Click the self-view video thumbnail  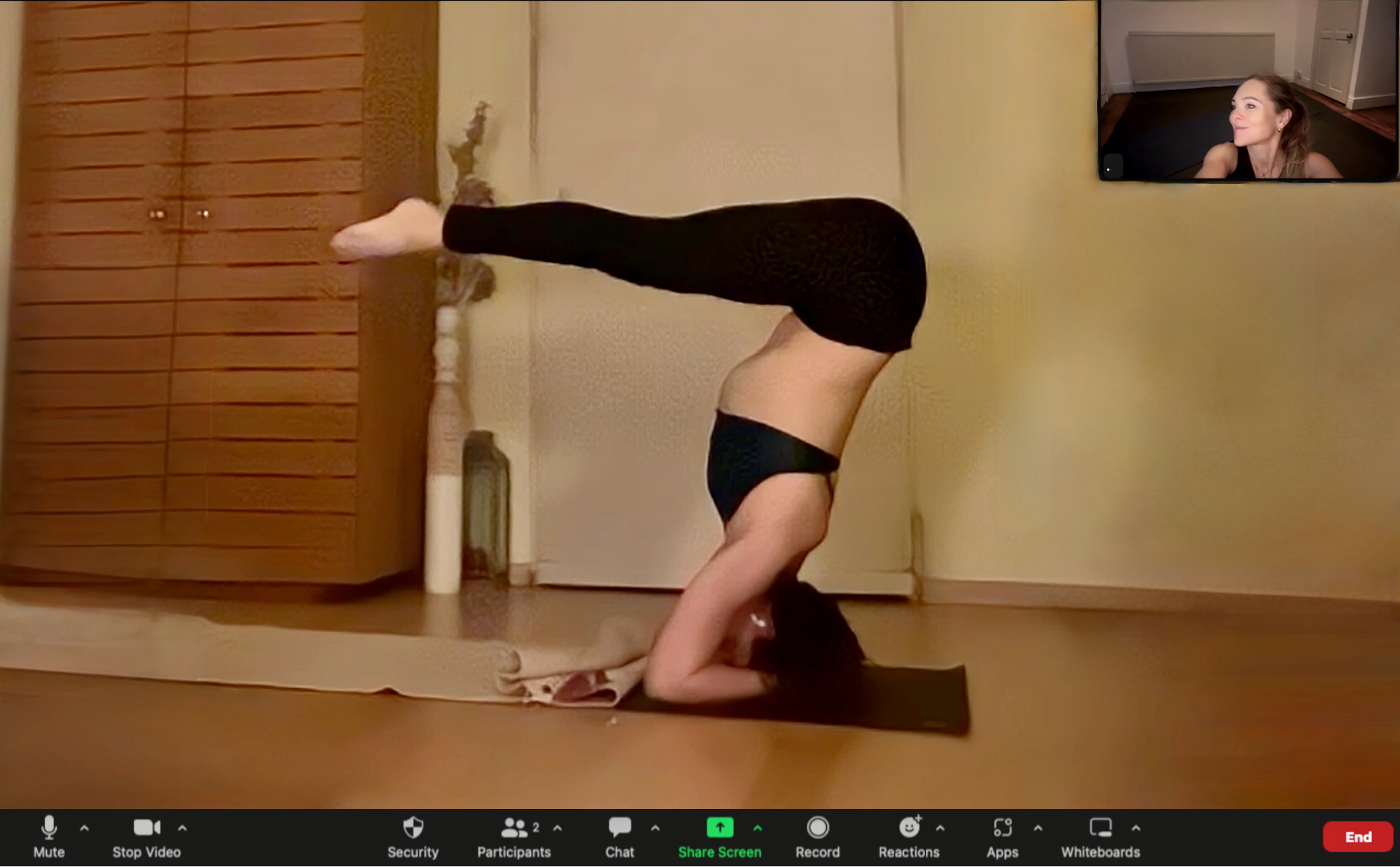pos(1248,90)
